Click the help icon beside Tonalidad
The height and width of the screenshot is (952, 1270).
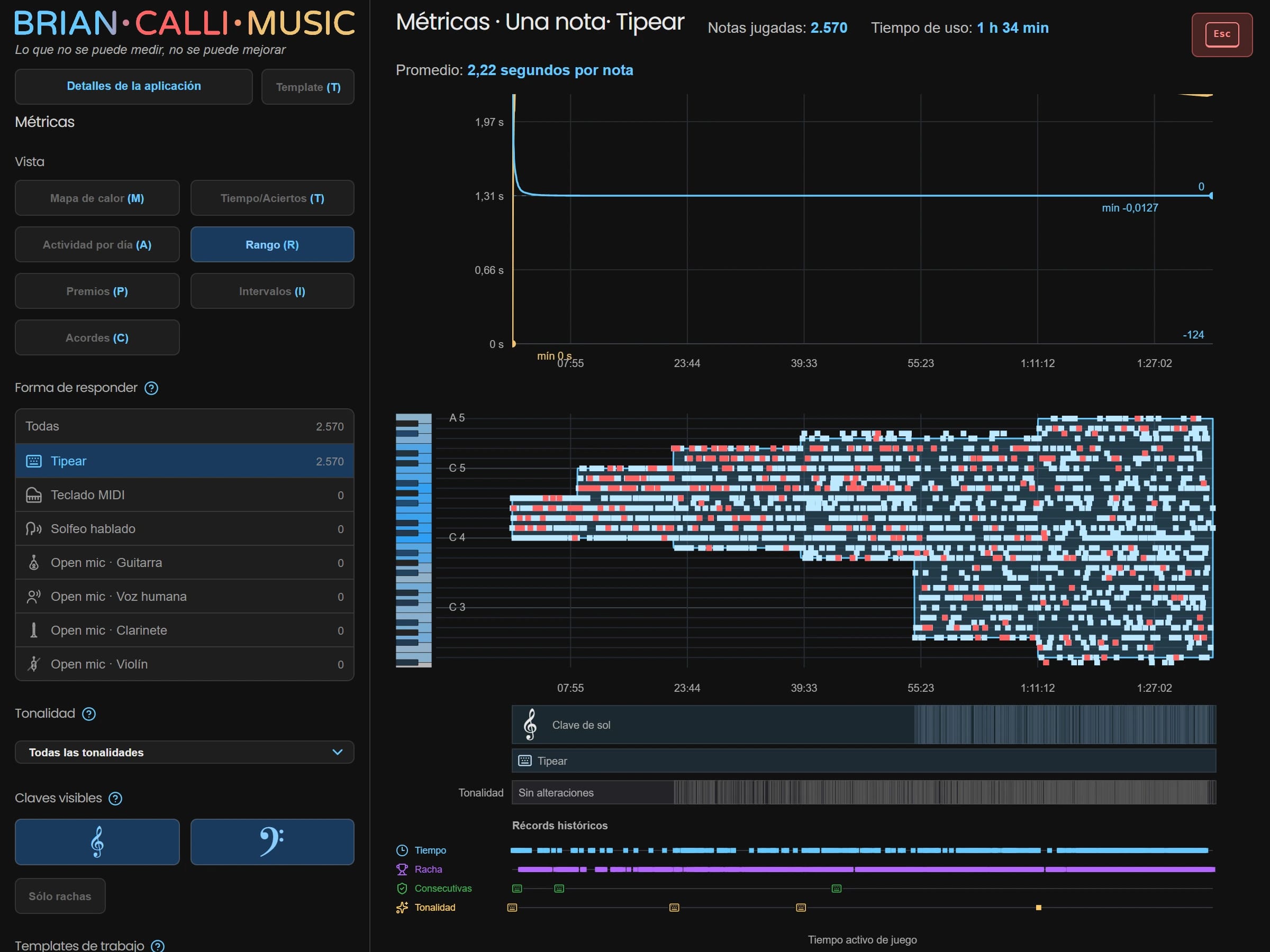coord(89,714)
